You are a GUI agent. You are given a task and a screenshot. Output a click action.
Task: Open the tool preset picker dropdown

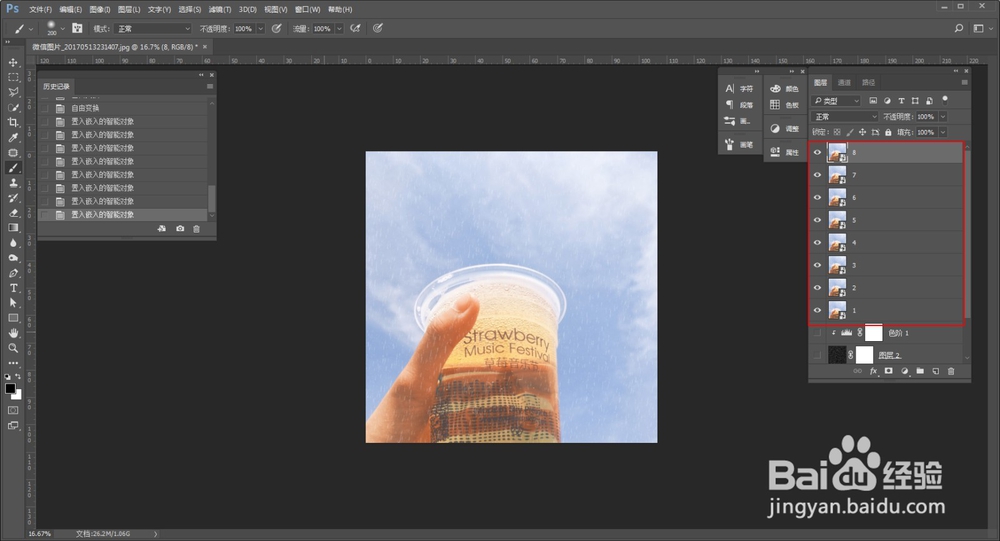click(31, 29)
